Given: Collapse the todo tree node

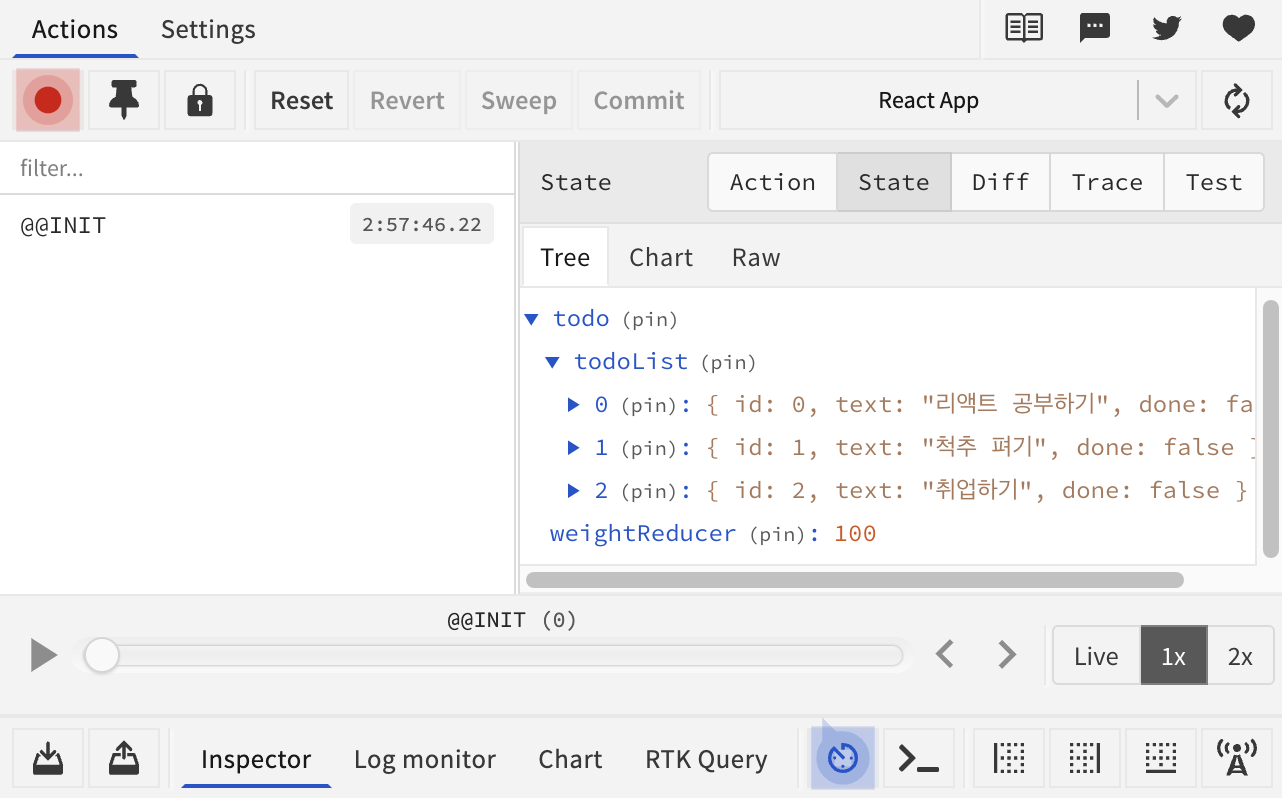Looking at the screenshot, I should tap(531, 320).
